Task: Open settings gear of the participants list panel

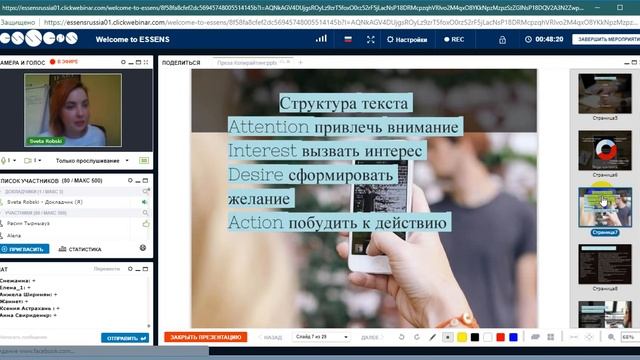Action: [x=130, y=180]
